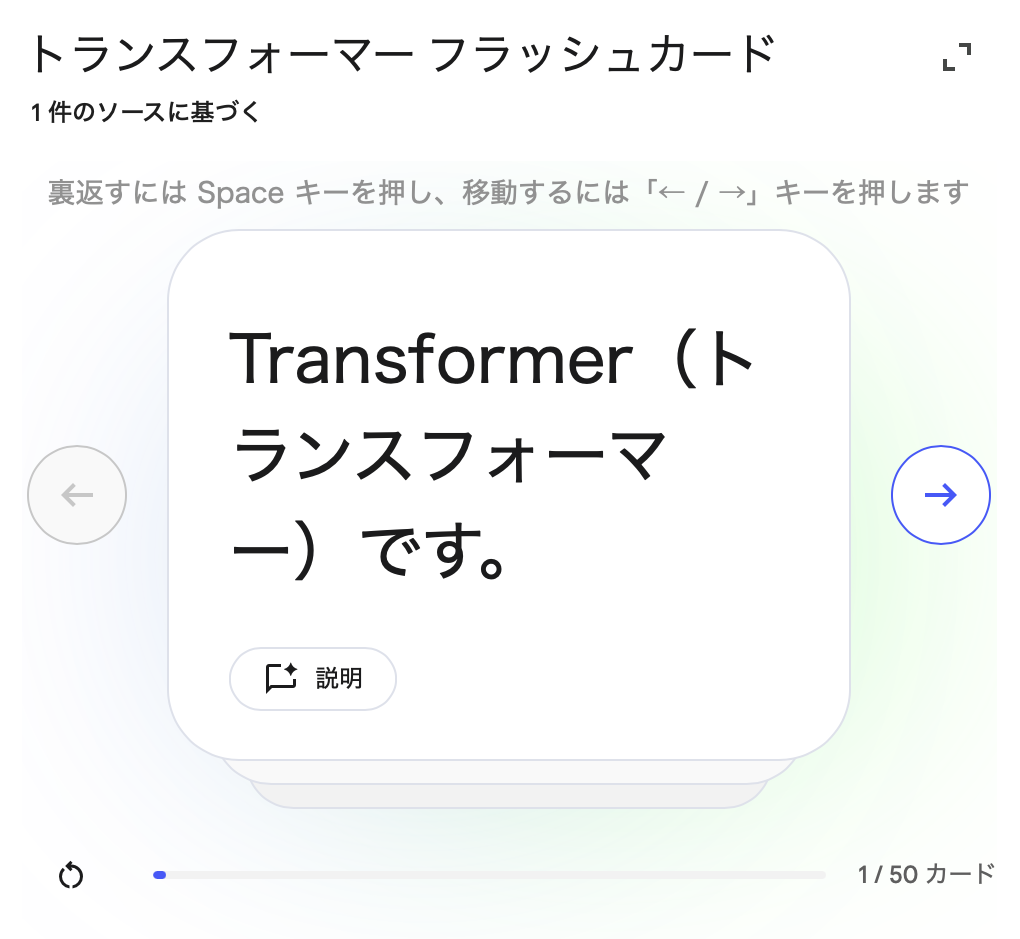This screenshot has width=1020, height=939.
Task: Click the 1 / 50 カード counter
Action: [926, 874]
